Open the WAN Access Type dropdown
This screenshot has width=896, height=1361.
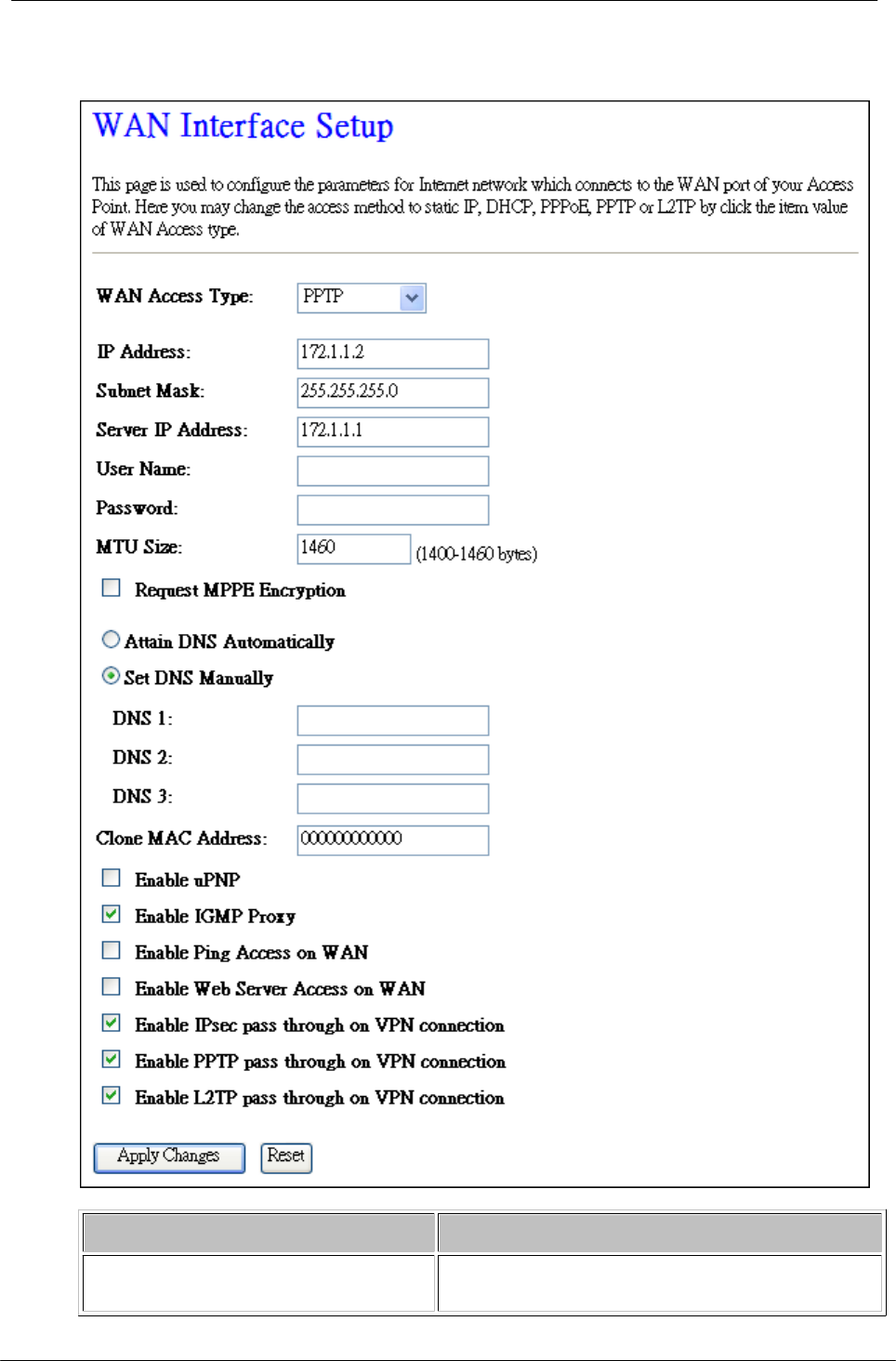pos(362,297)
